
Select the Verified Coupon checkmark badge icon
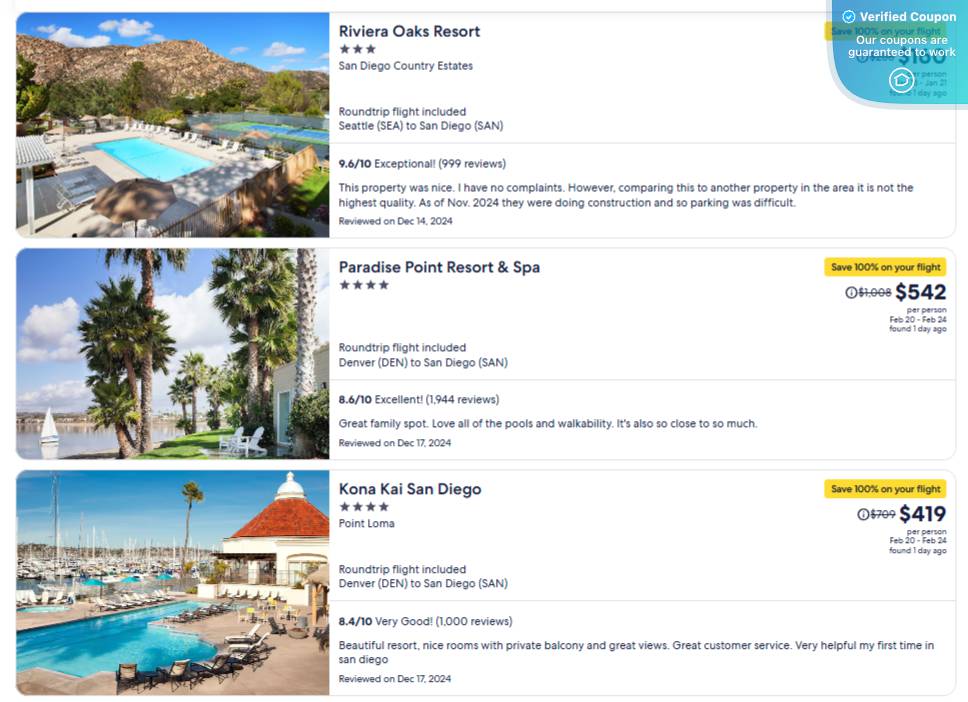pos(848,16)
